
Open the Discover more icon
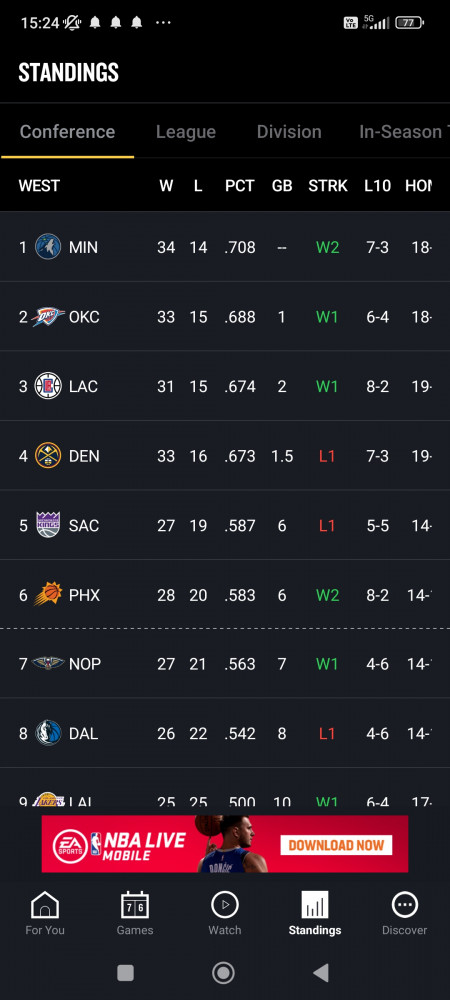[404, 904]
